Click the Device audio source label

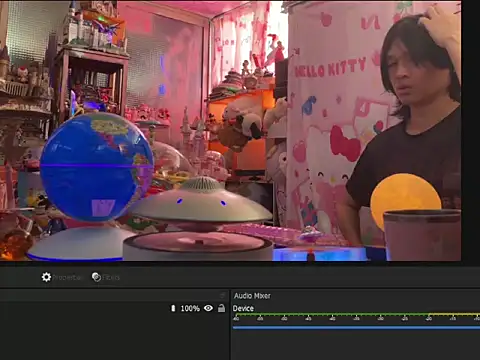(x=243, y=308)
